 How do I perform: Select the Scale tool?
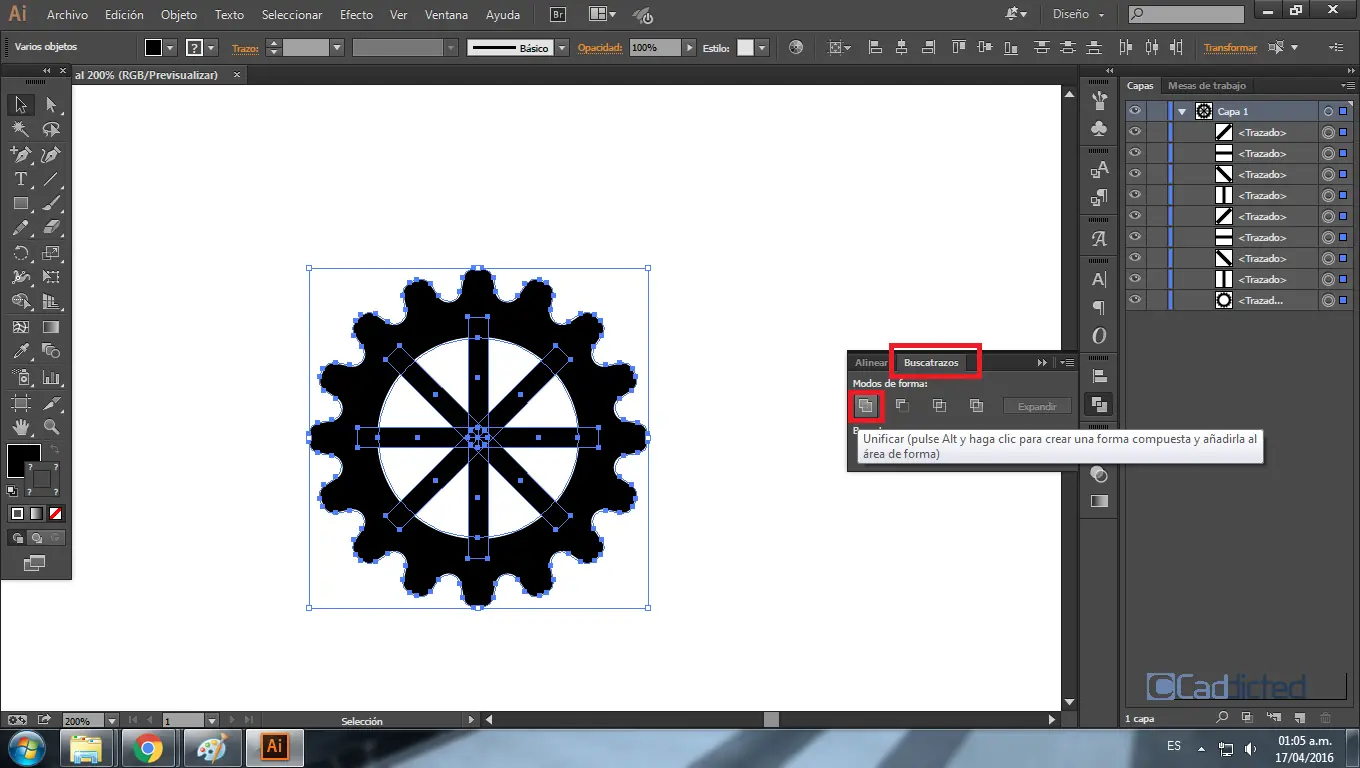pos(51,253)
